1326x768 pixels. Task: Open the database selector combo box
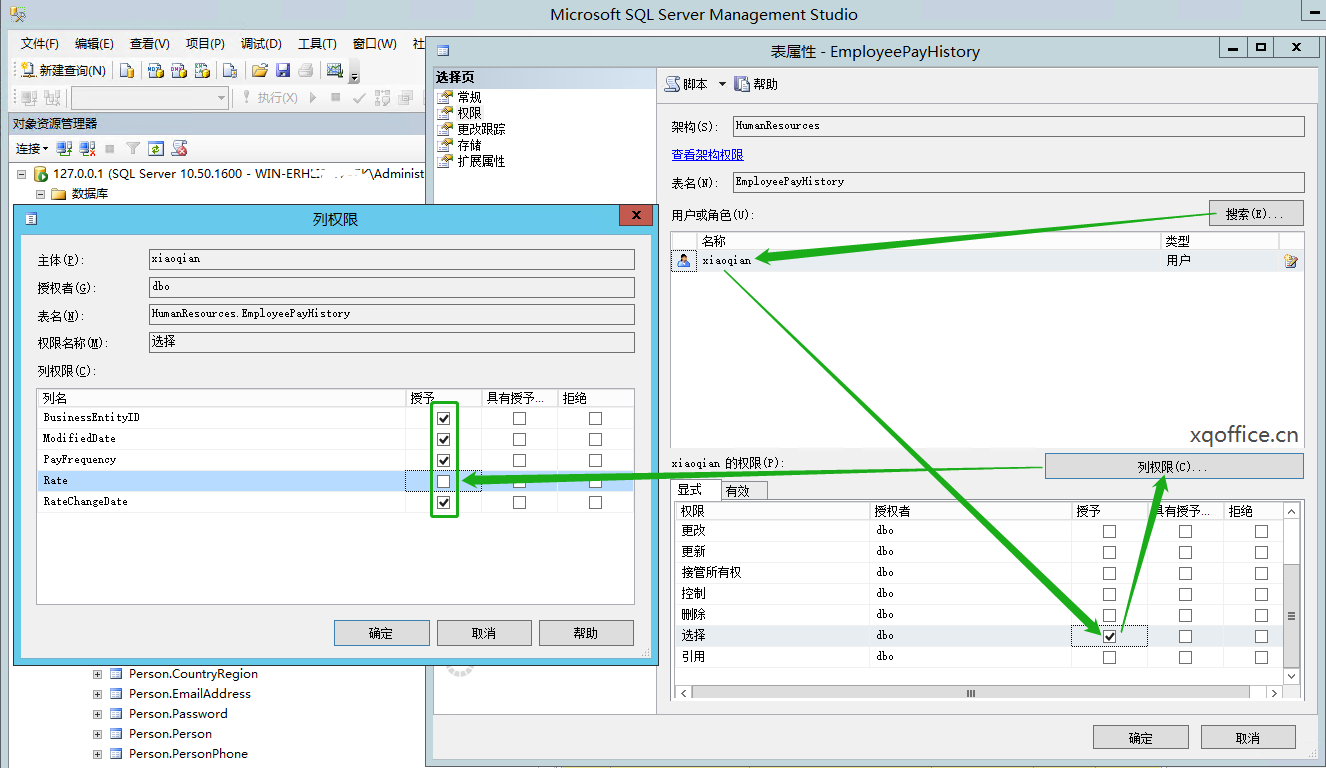tap(150, 98)
